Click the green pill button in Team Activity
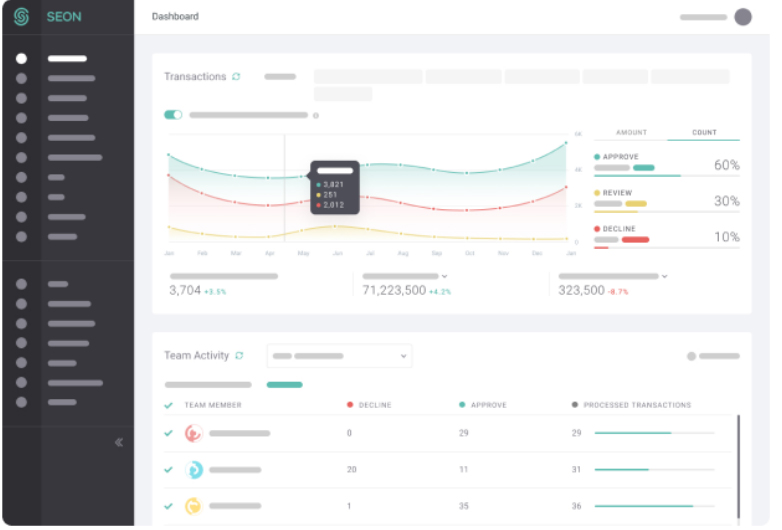The image size is (782, 530). point(284,384)
